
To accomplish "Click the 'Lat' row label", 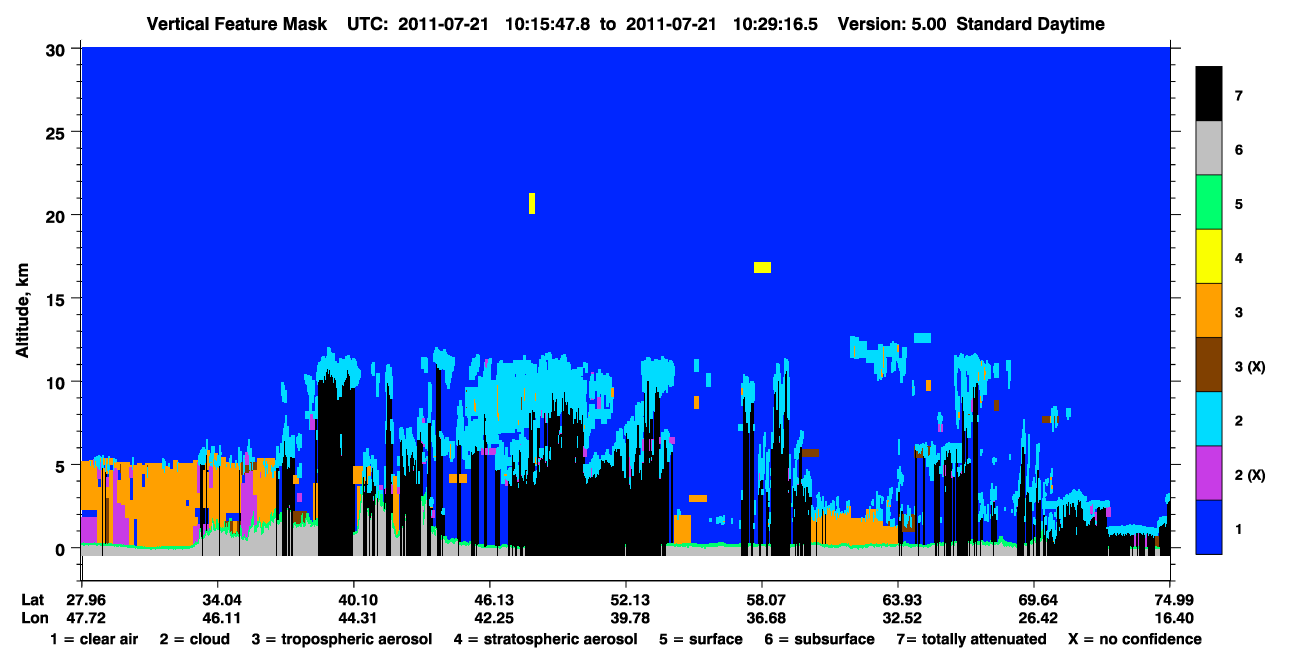I will 33,600.
